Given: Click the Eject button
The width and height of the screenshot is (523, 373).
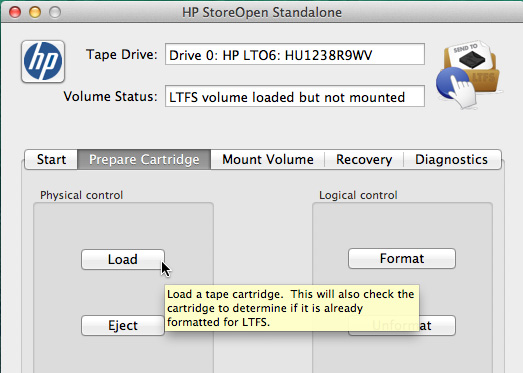Looking at the screenshot, I should click(x=123, y=325).
